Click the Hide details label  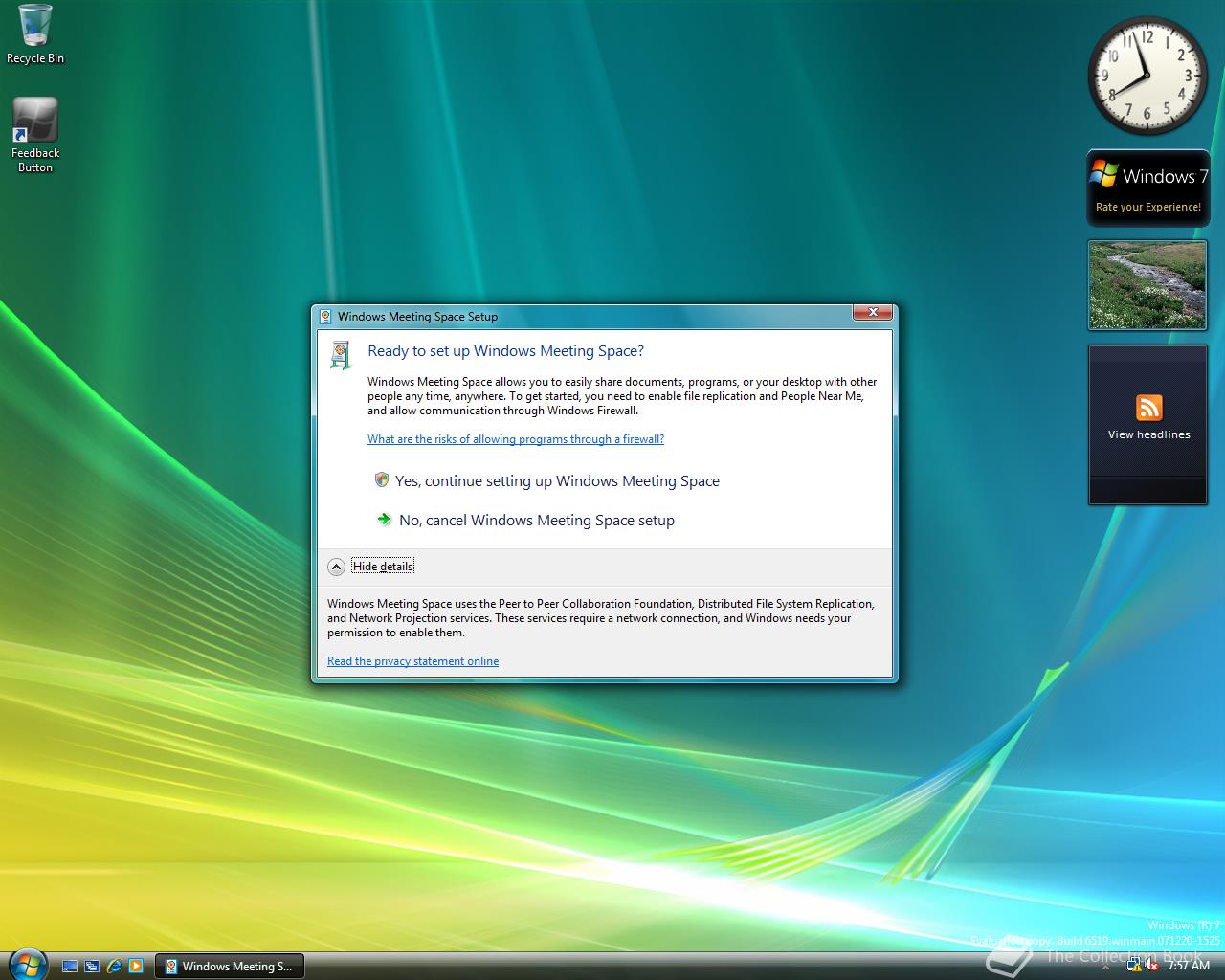(x=383, y=567)
